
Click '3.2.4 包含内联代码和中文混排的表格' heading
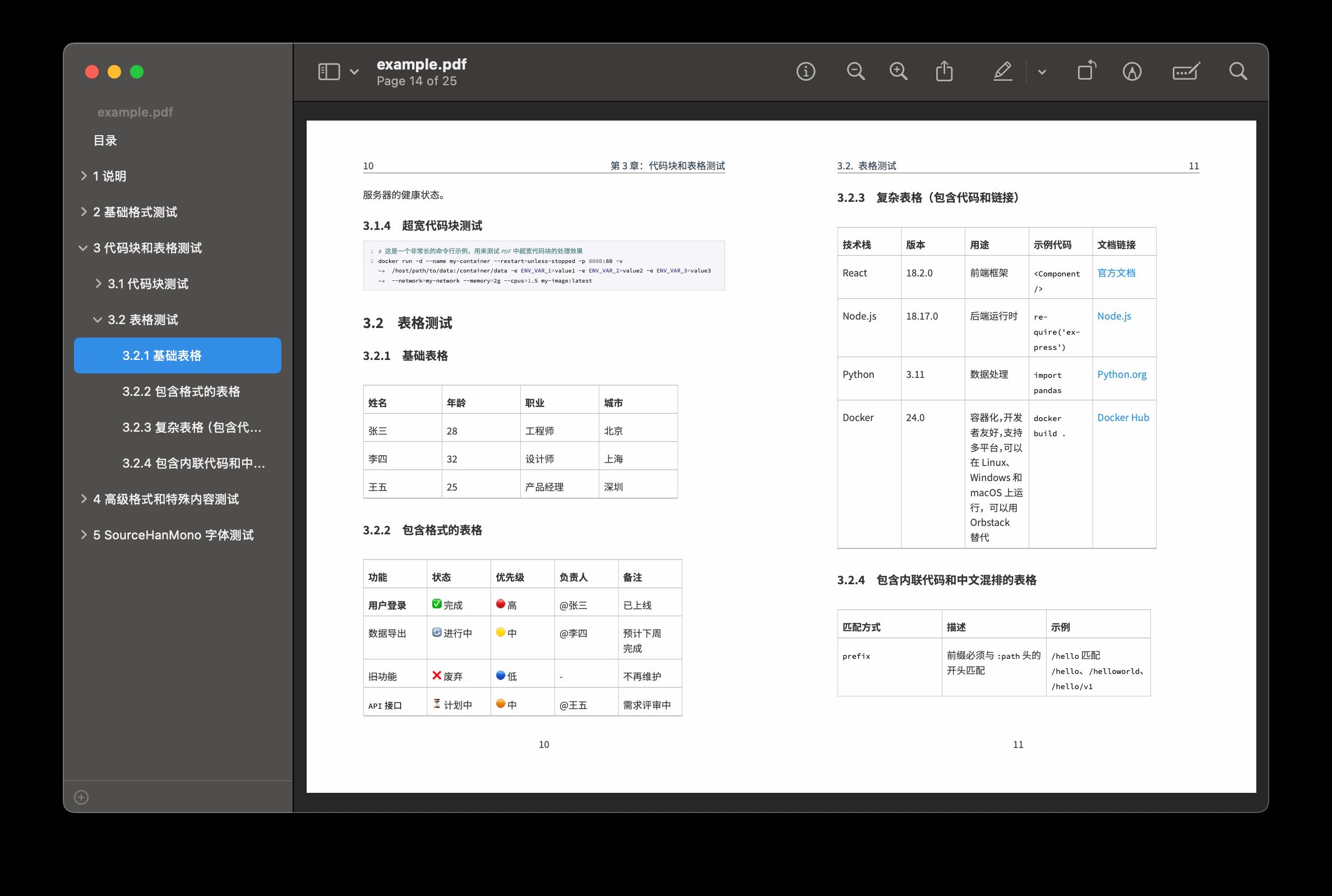(937, 580)
